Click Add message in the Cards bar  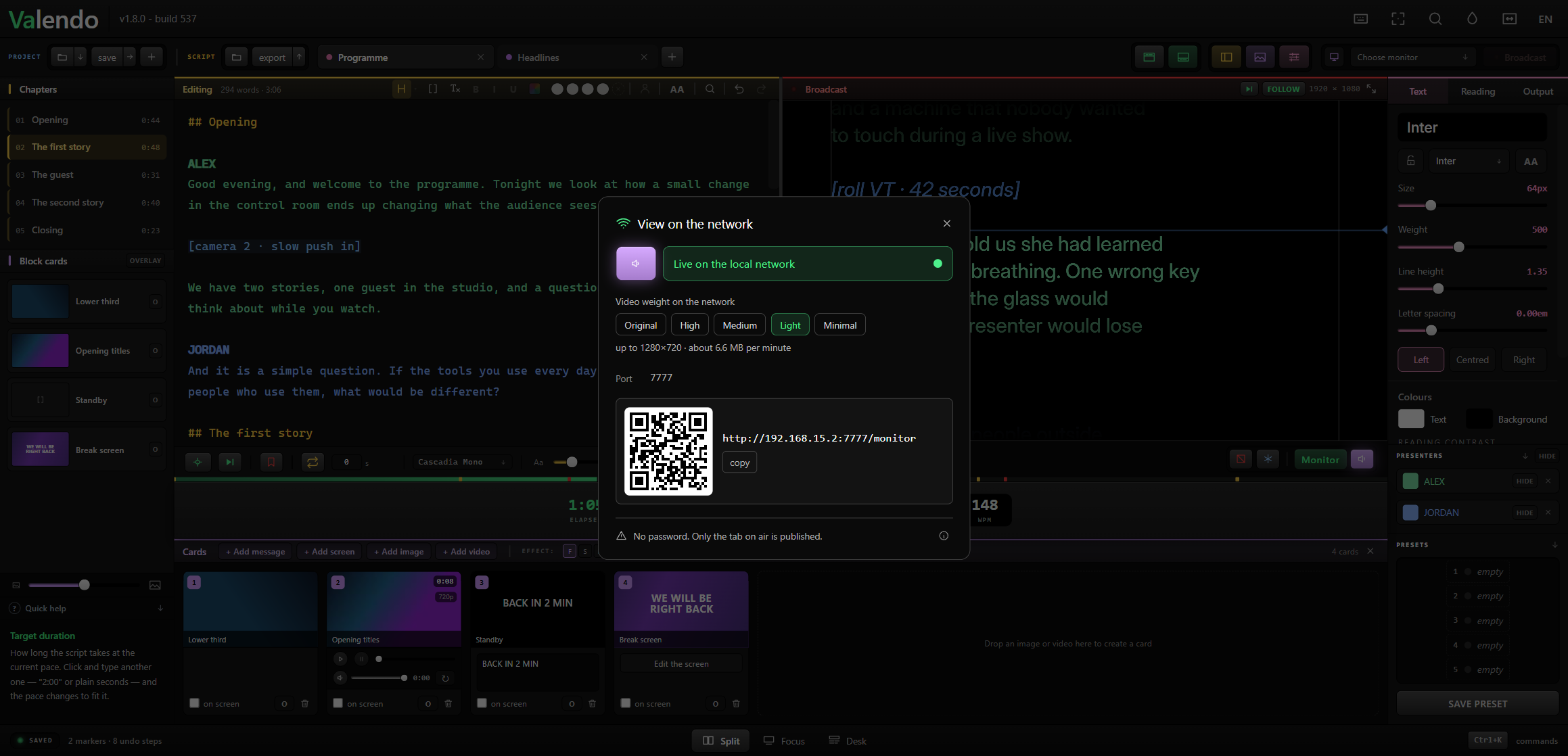(255, 552)
